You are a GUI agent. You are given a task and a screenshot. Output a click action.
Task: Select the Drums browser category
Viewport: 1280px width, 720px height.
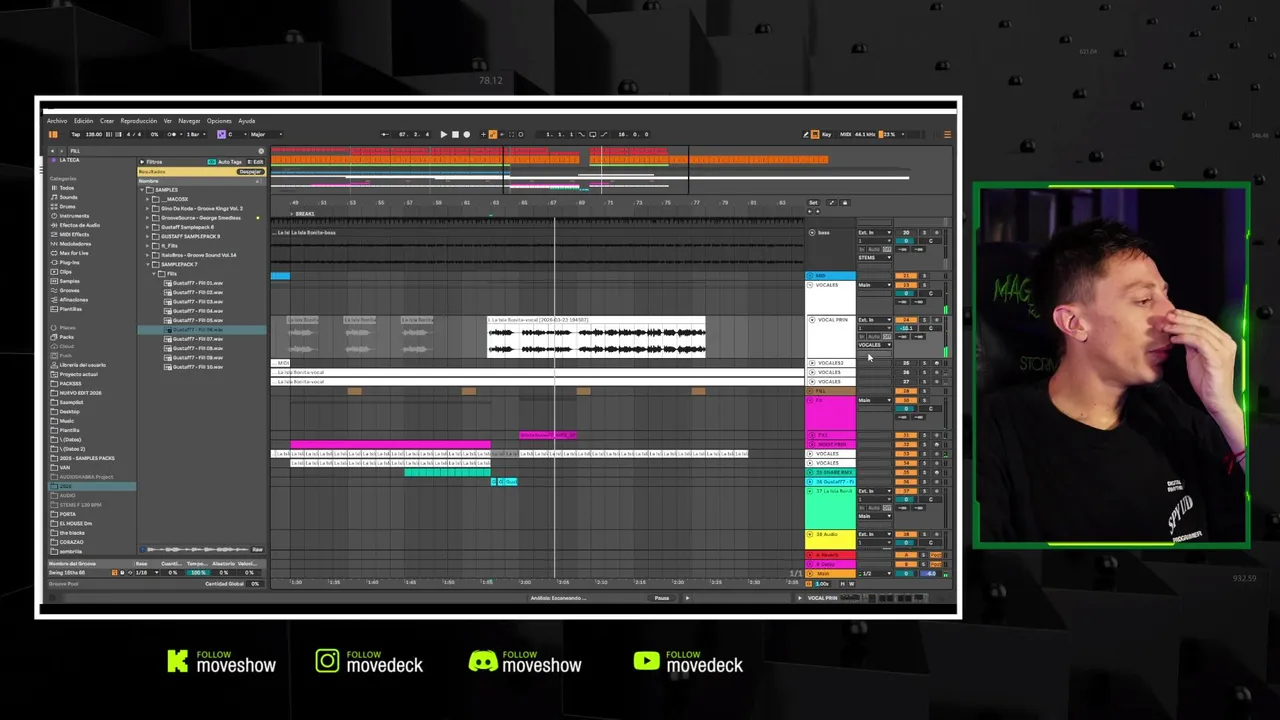pos(67,206)
